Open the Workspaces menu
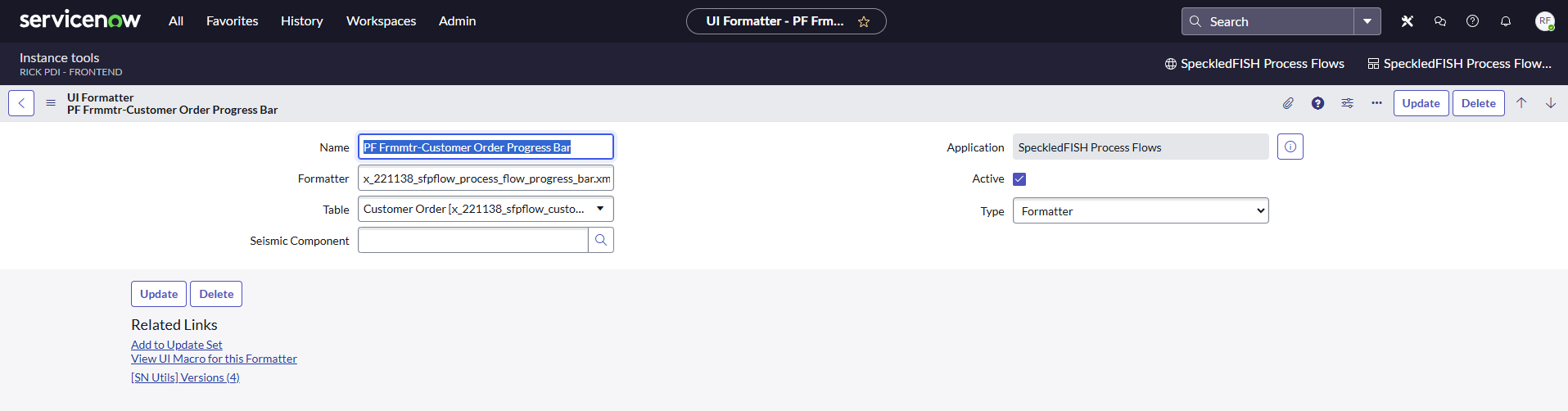Image resolution: width=1568 pixels, height=411 pixels. [x=381, y=21]
